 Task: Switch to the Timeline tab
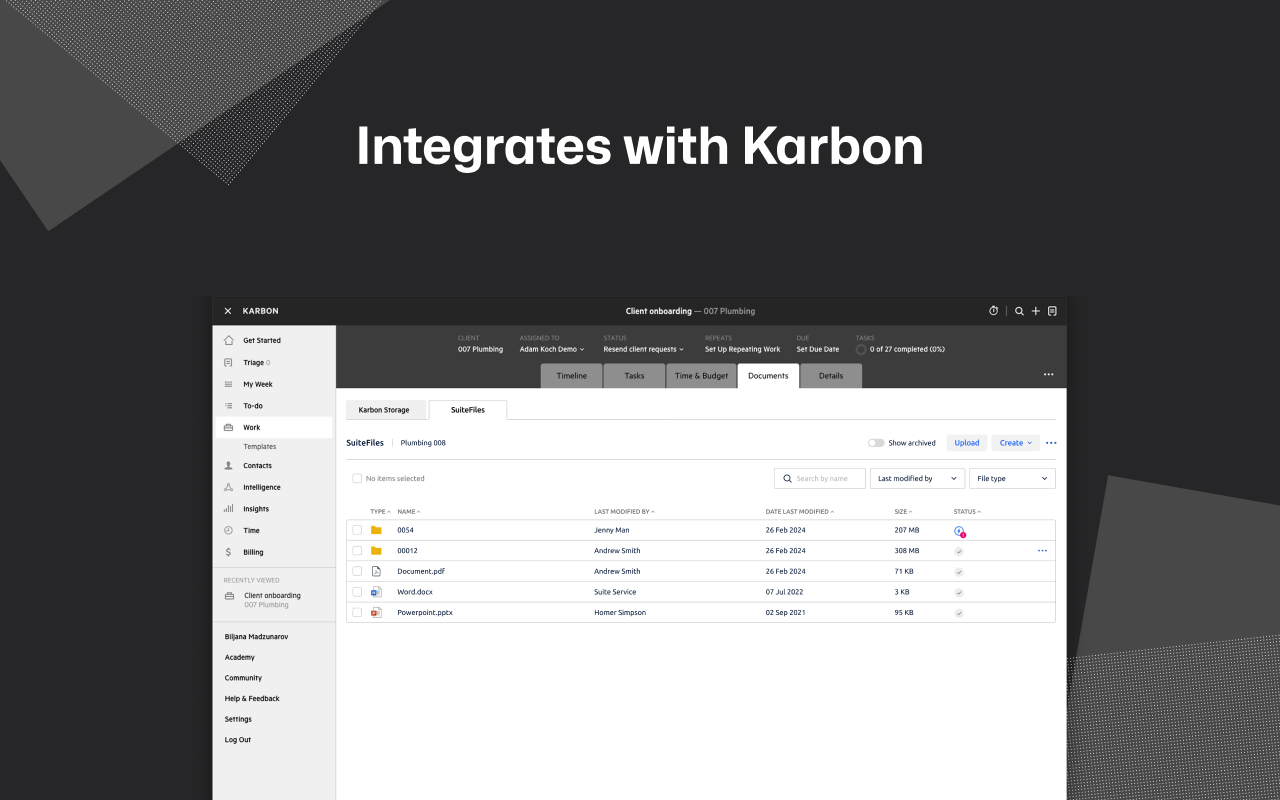pyautogui.click(x=572, y=376)
